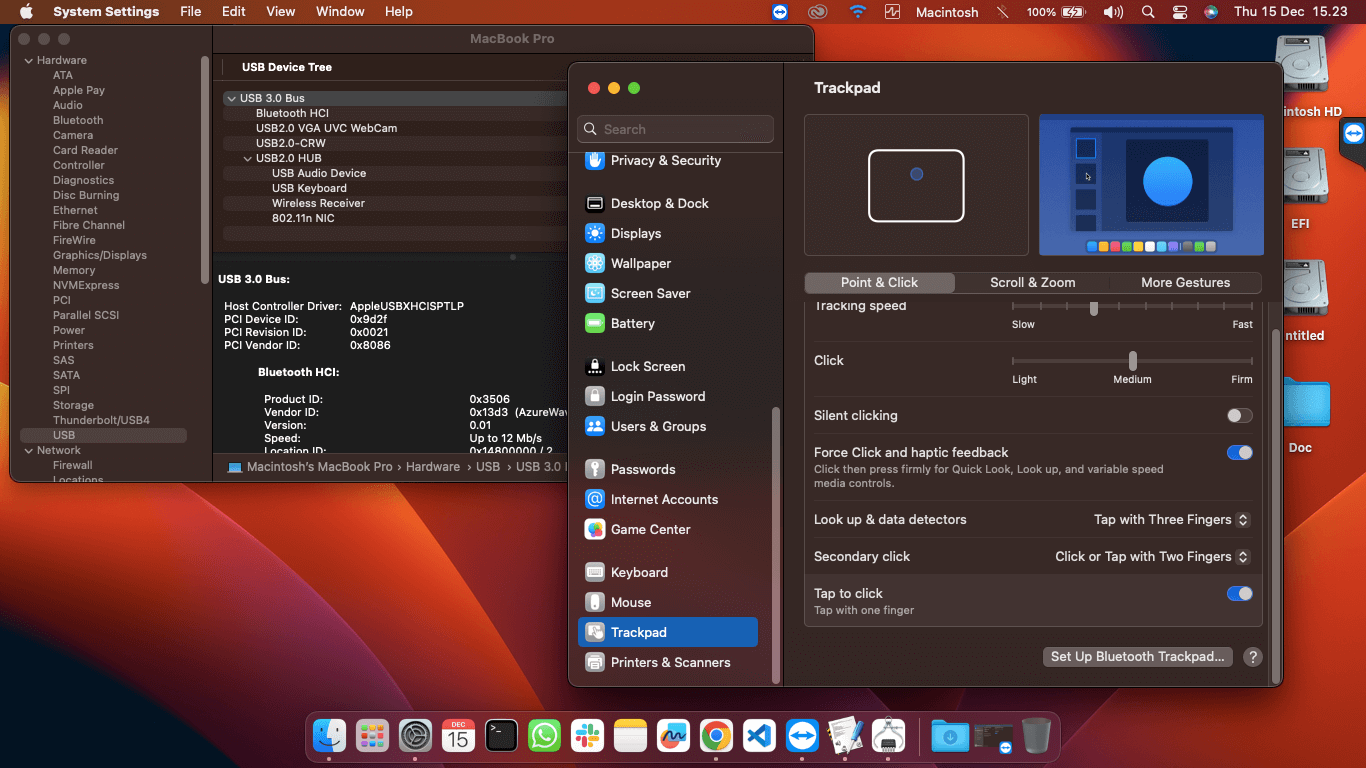Launch Google Chrome from the Dock
1366x768 pixels.
[x=716, y=736]
